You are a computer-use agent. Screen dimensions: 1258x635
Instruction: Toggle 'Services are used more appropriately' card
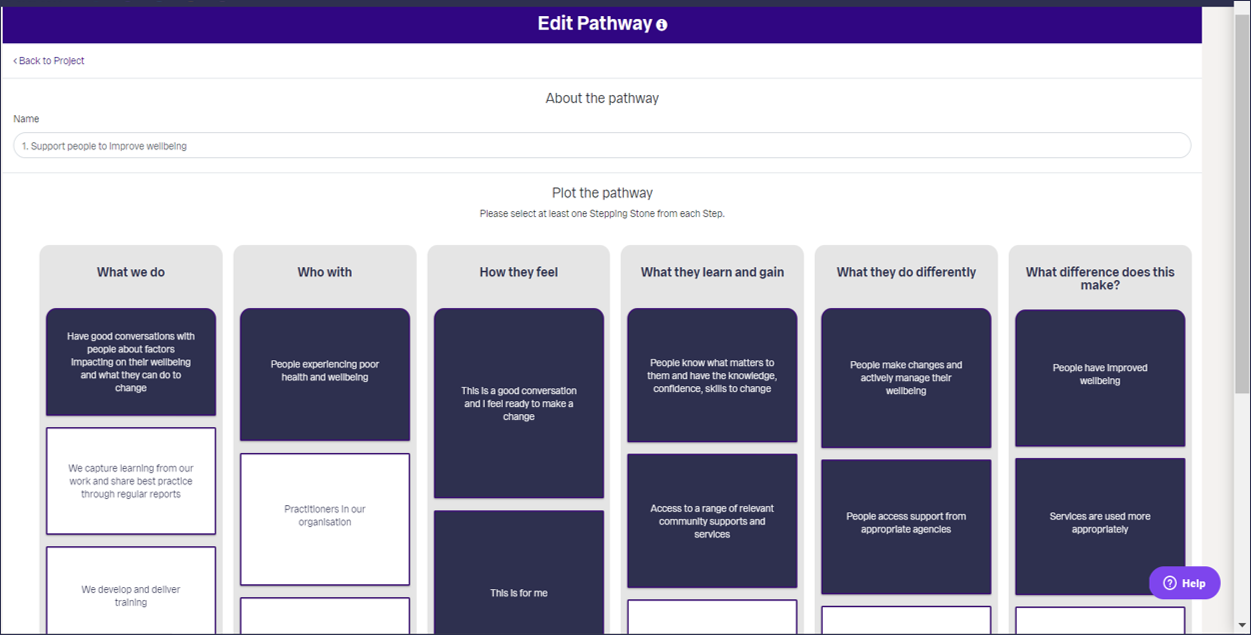(x=1100, y=527)
